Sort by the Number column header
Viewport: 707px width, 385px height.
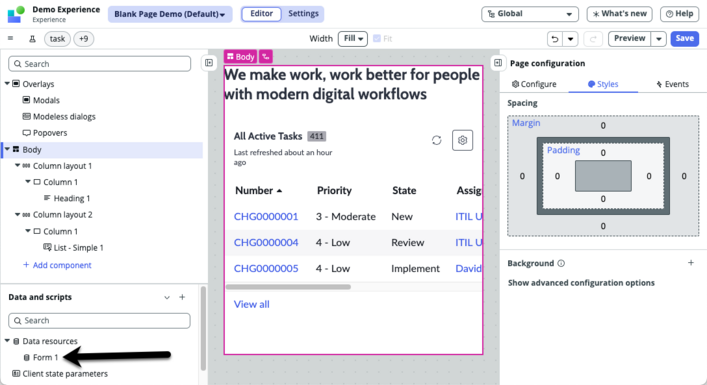[x=259, y=191]
